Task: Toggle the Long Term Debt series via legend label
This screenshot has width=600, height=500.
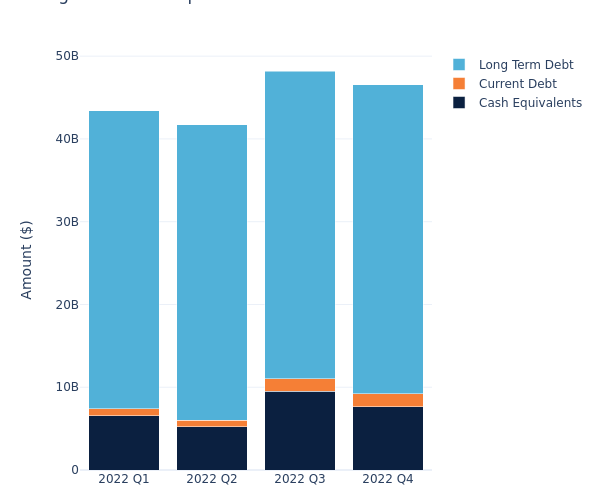Action: point(525,65)
